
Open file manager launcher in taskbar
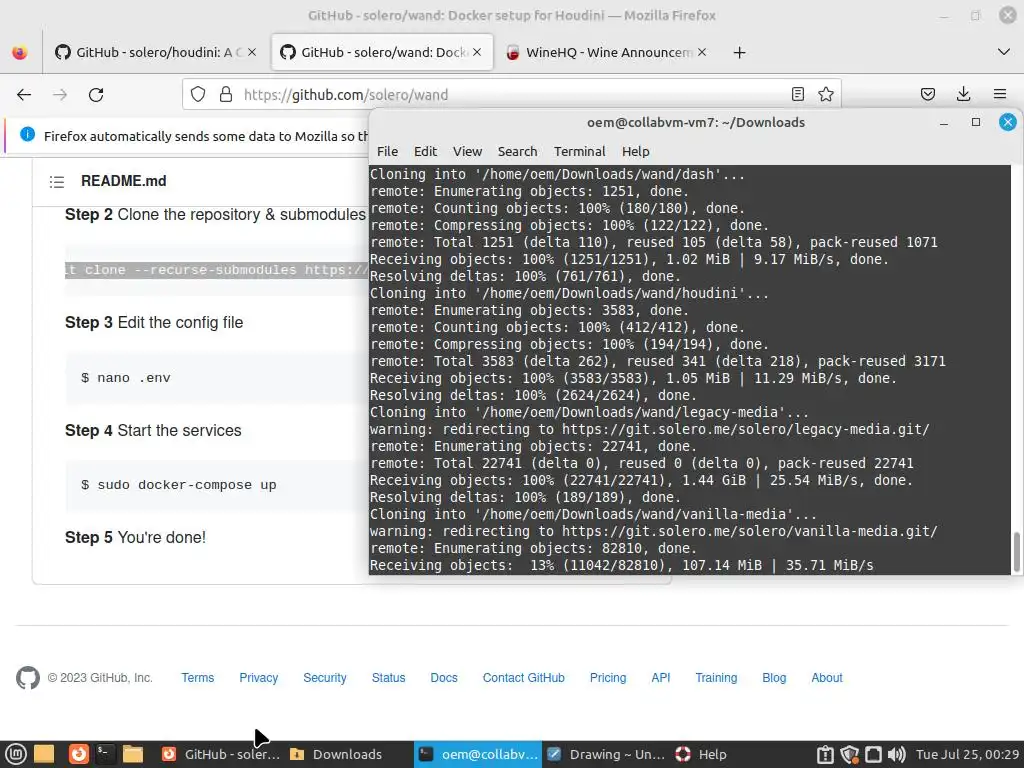pyautogui.click(x=133, y=754)
